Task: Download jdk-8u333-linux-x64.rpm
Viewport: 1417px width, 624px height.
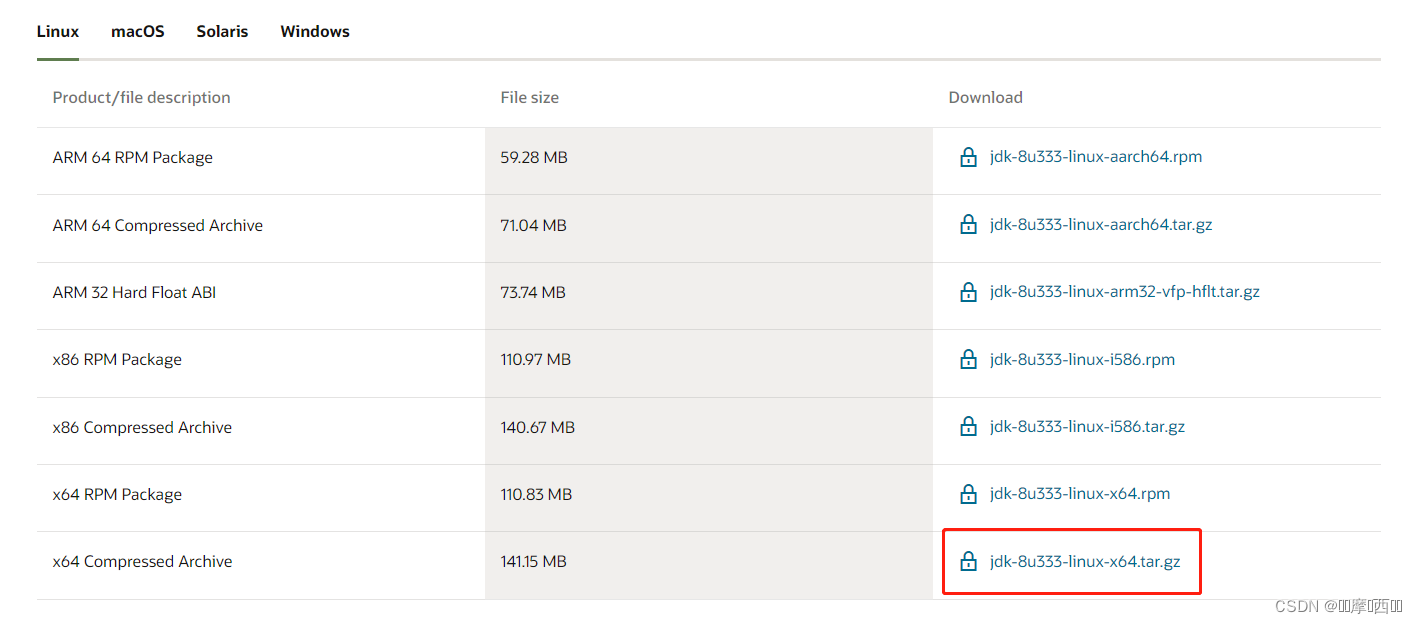Action: pos(1080,494)
